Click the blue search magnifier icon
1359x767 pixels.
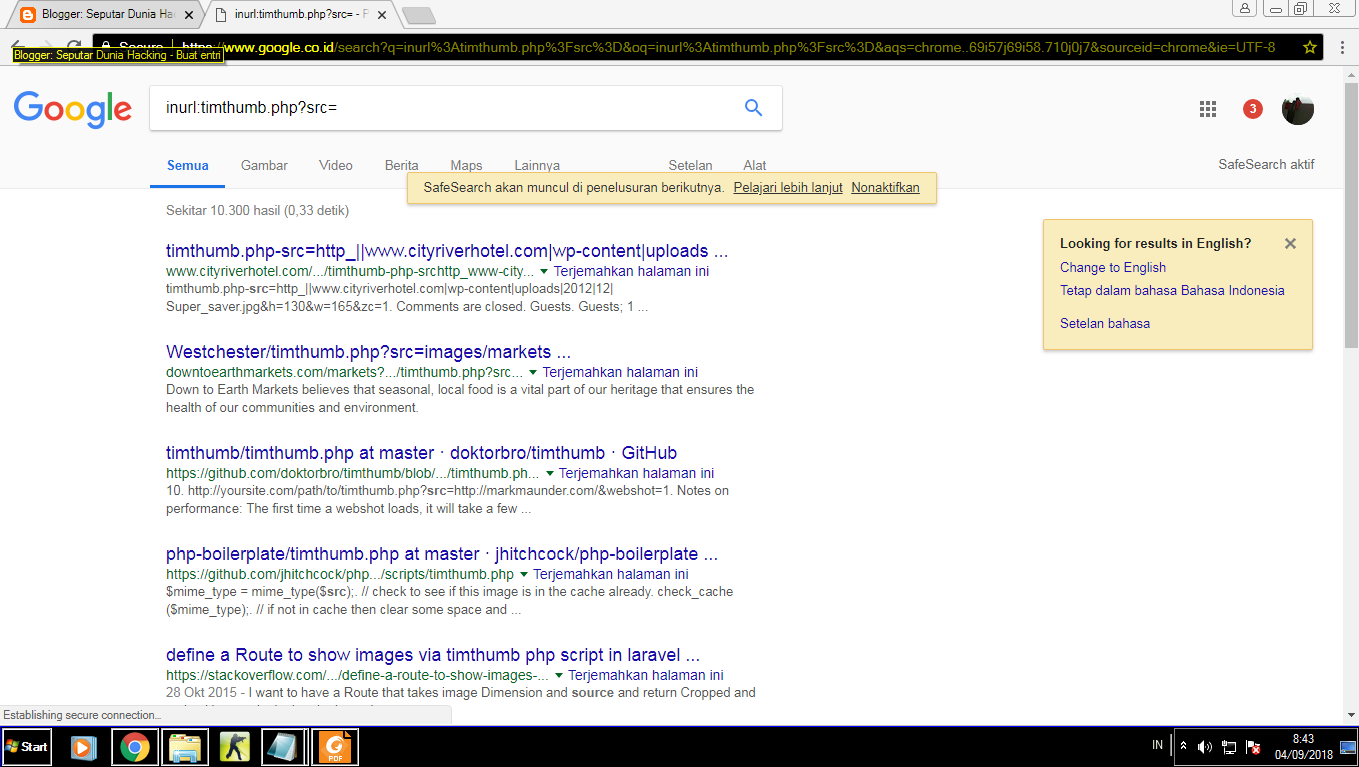click(754, 108)
